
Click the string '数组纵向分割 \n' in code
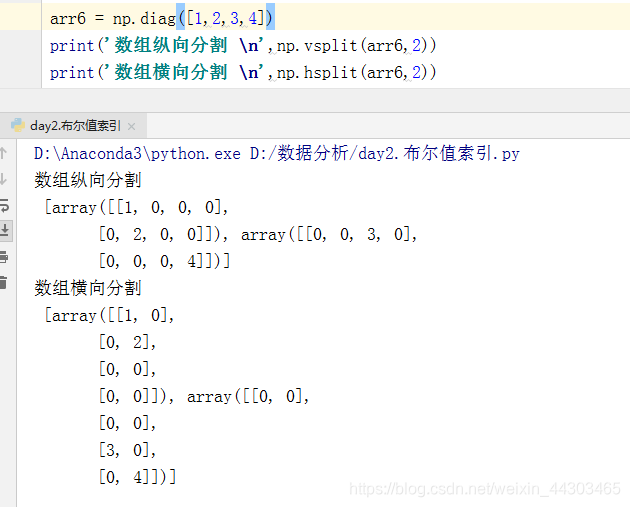(184, 45)
